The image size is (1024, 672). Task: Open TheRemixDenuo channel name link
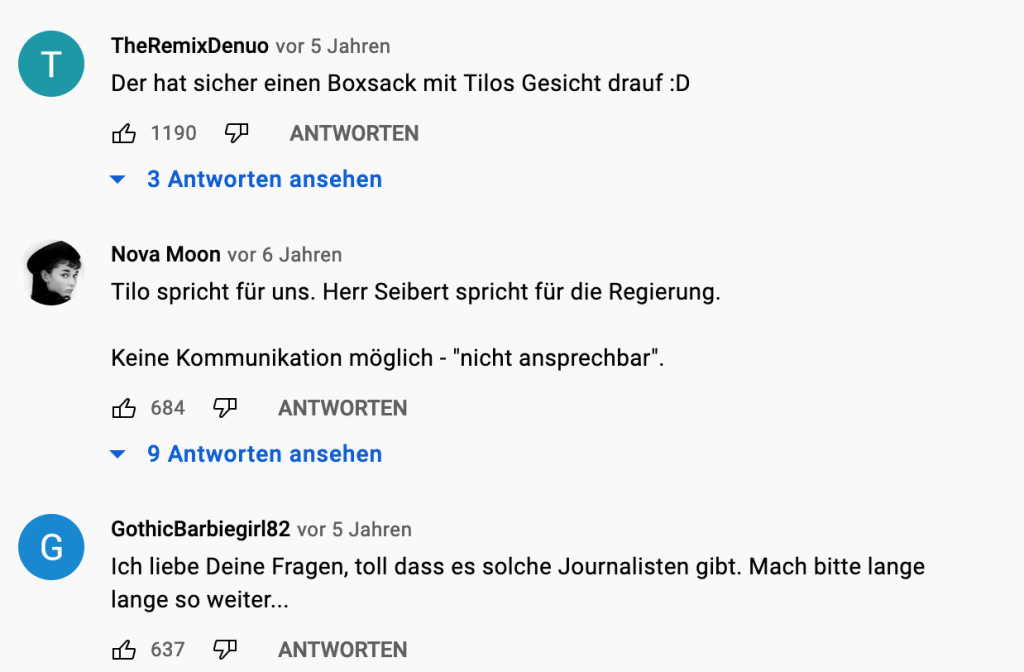click(190, 46)
